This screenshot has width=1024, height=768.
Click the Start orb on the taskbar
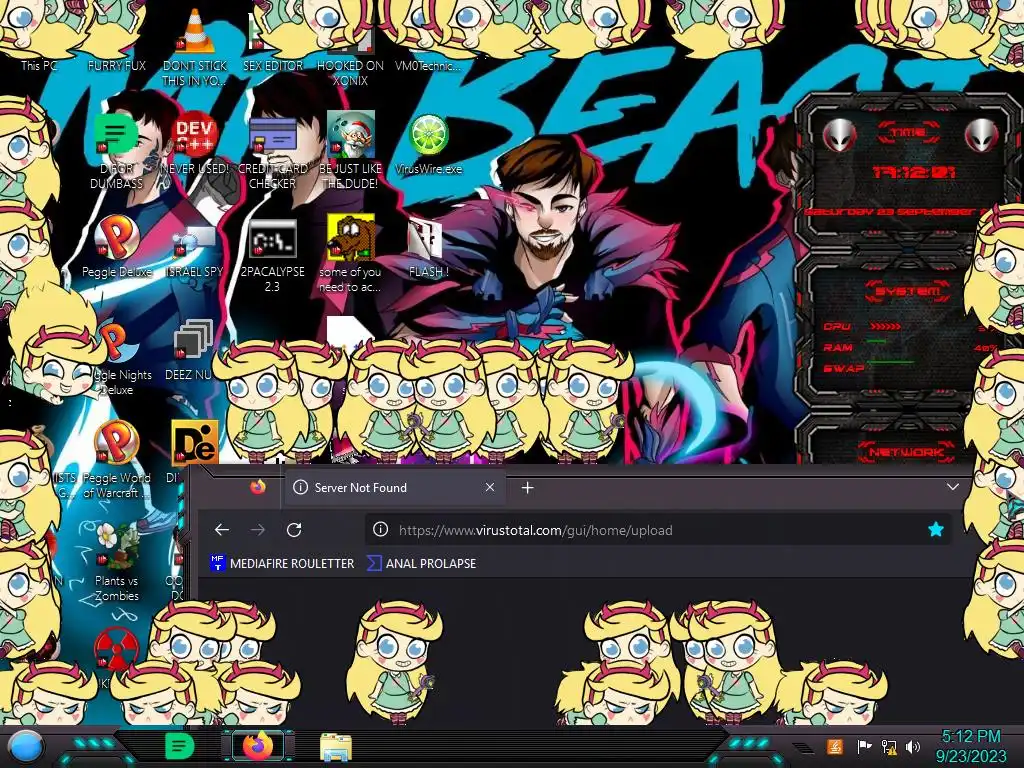click(x=25, y=748)
